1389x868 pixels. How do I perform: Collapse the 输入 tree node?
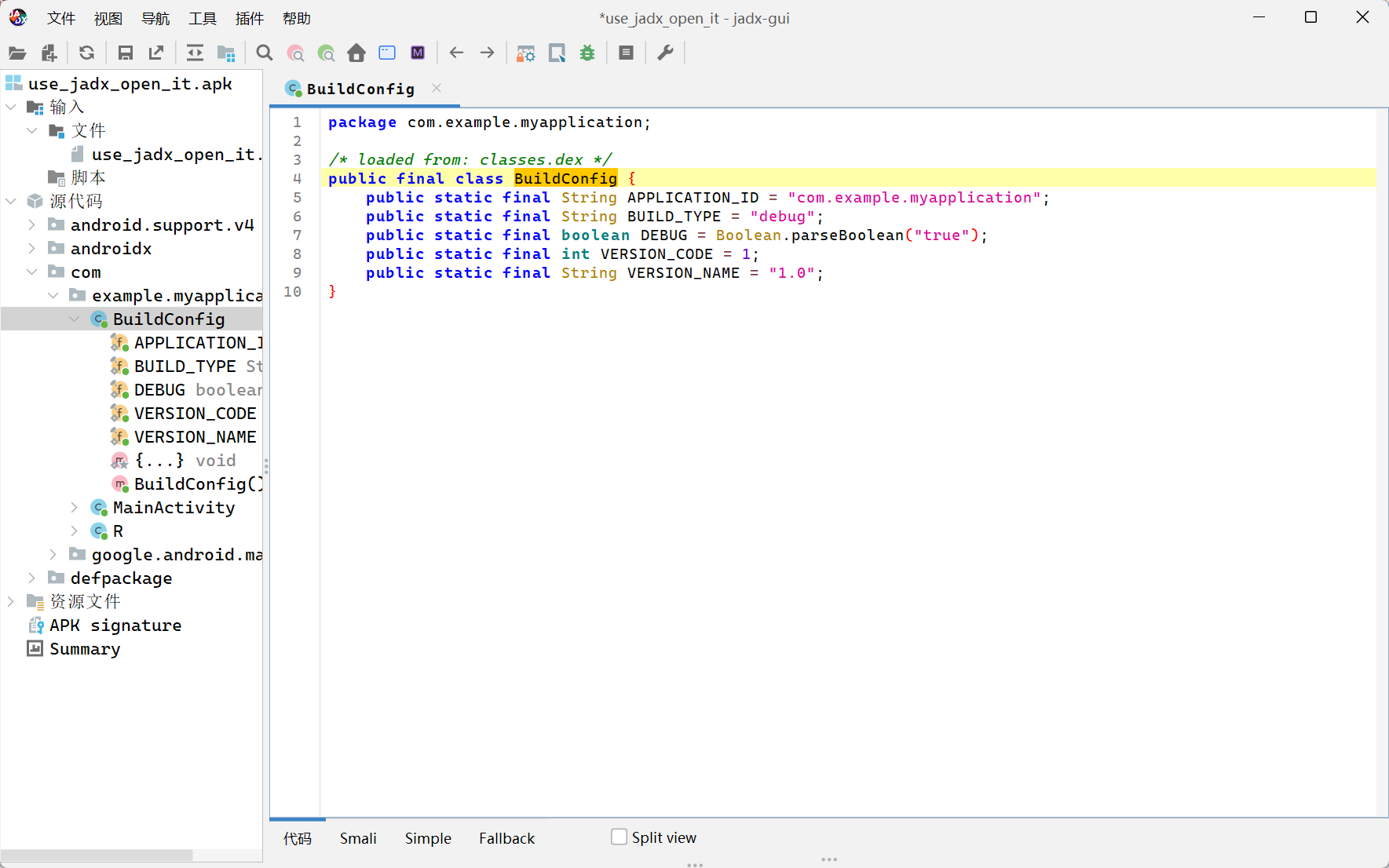pyautogui.click(x=11, y=107)
